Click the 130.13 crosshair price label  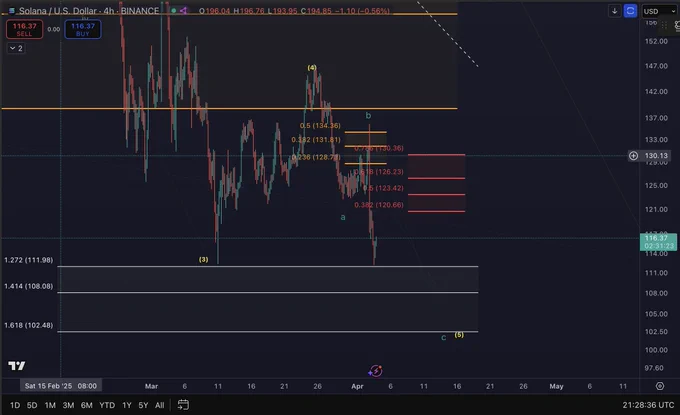click(656, 156)
